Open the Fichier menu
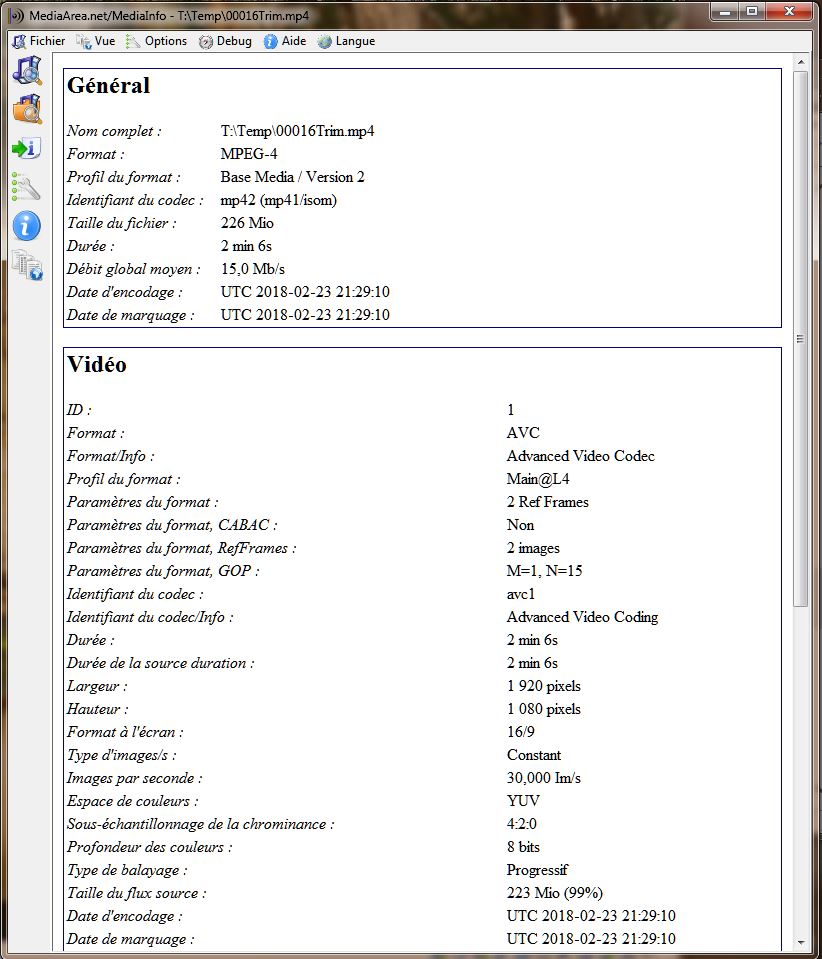Image resolution: width=822 pixels, height=959 pixels. [39, 41]
